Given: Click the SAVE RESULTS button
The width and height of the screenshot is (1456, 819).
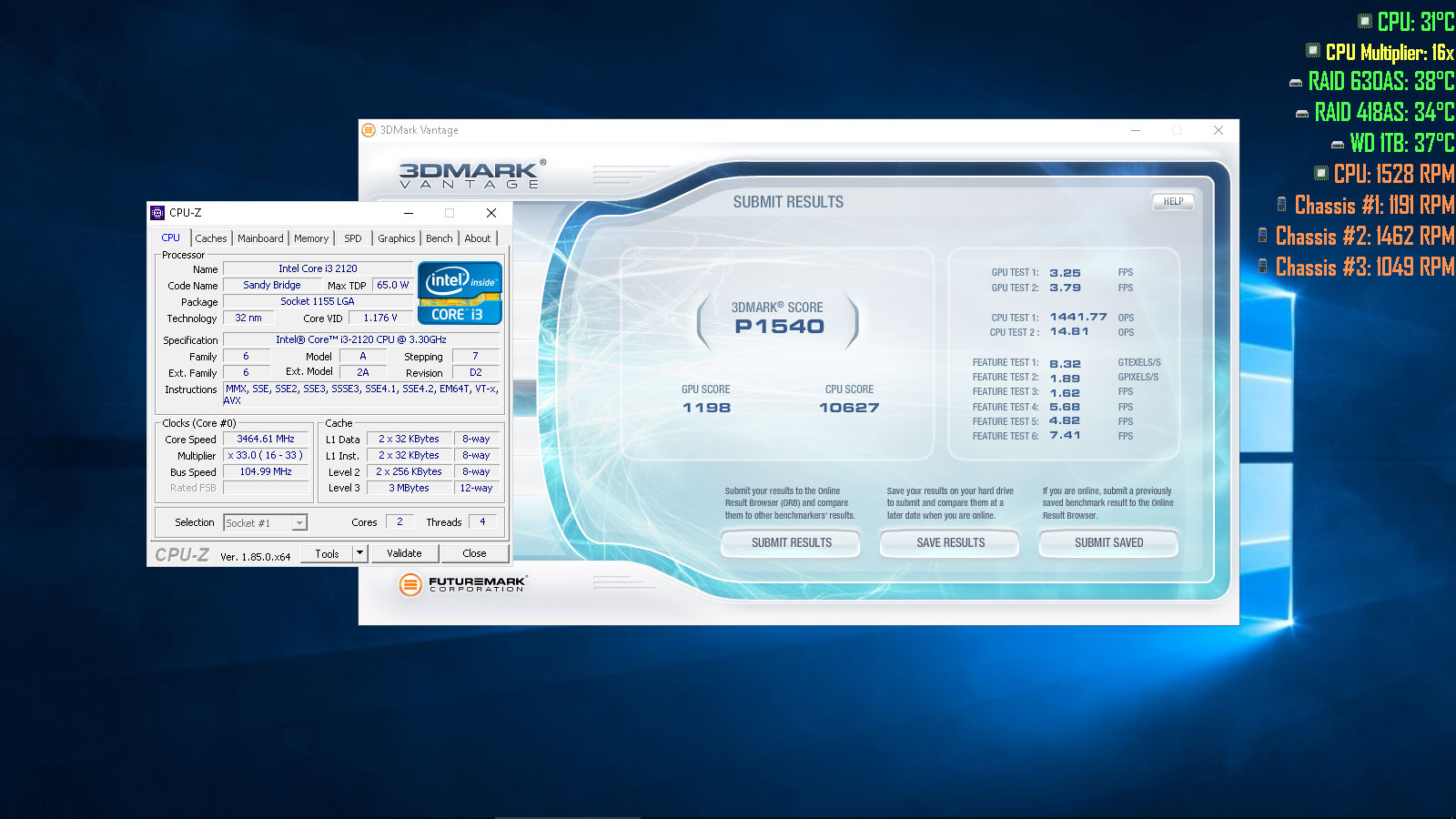Looking at the screenshot, I should click(951, 543).
